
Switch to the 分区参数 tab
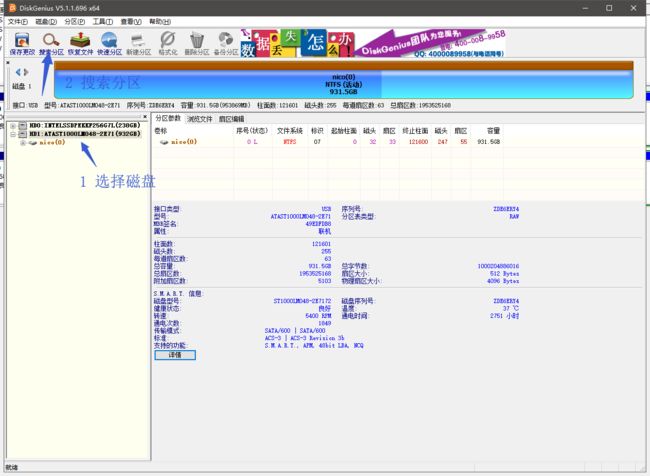pyautogui.click(x=168, y=119)
